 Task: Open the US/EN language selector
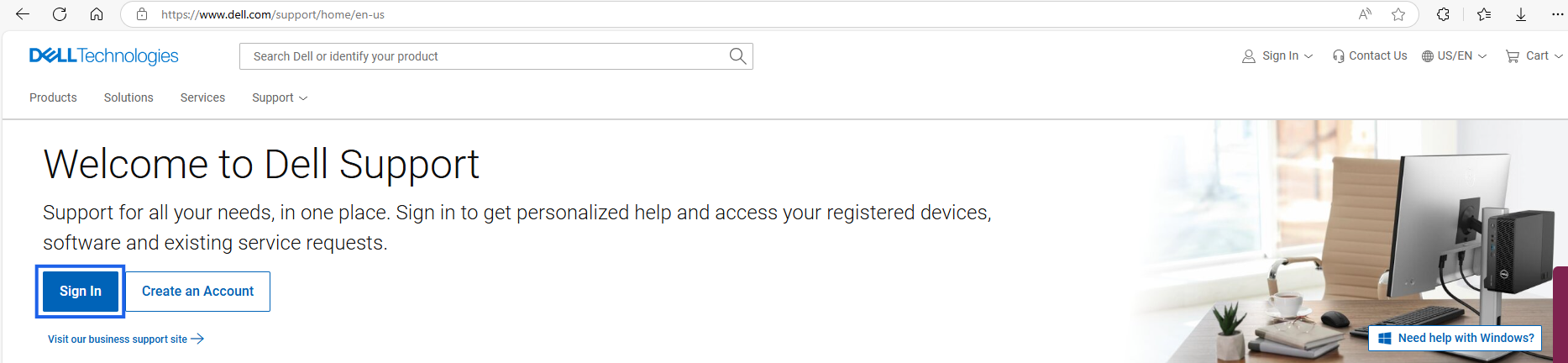(x=1454, y=56)
